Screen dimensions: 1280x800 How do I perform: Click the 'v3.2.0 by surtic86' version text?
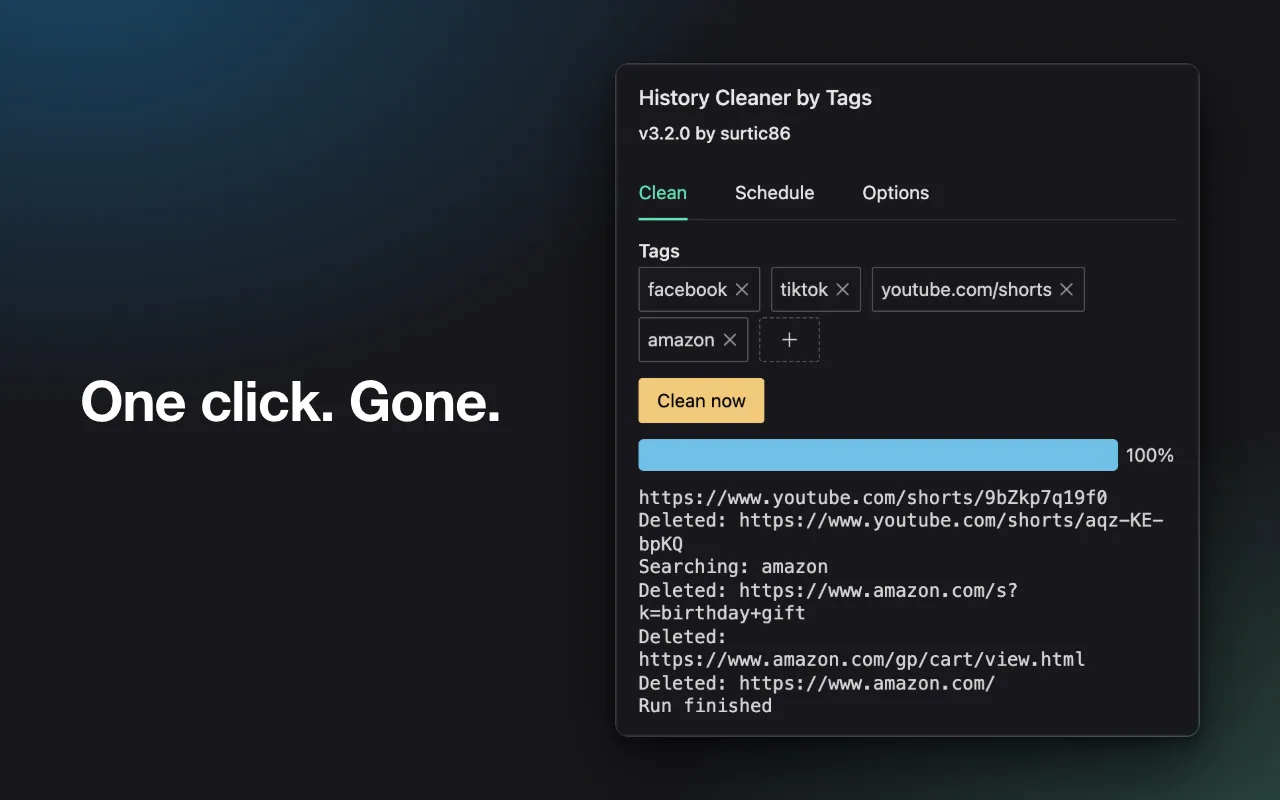pyautogui.click(x=714, y=133)
